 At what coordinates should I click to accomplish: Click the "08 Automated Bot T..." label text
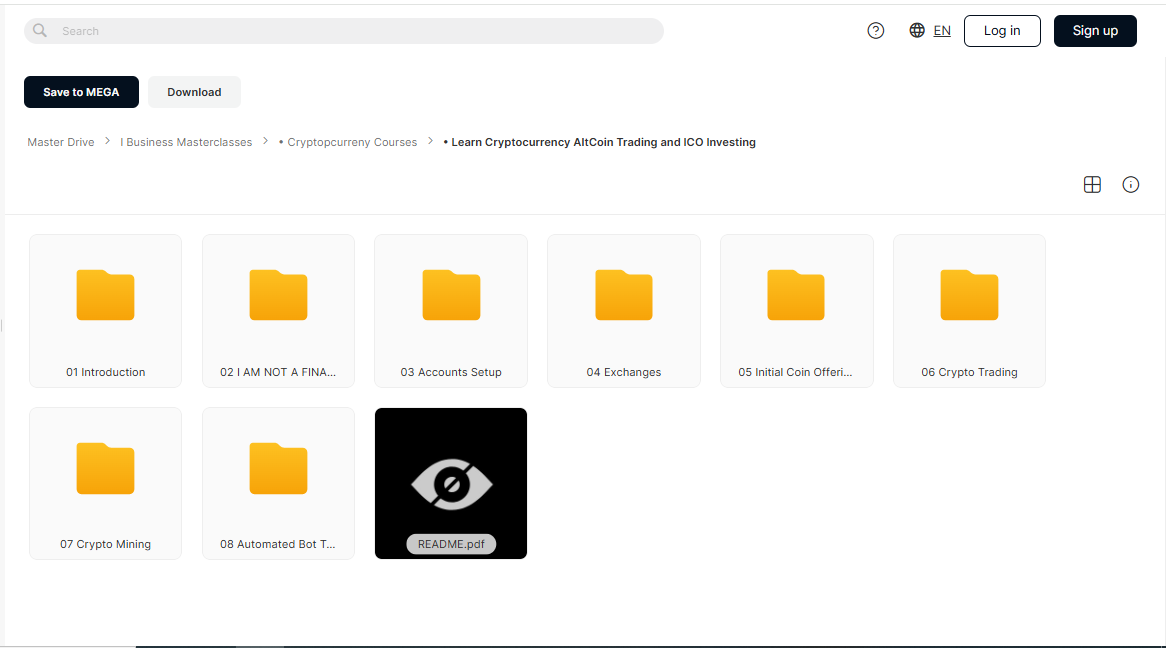278,544
